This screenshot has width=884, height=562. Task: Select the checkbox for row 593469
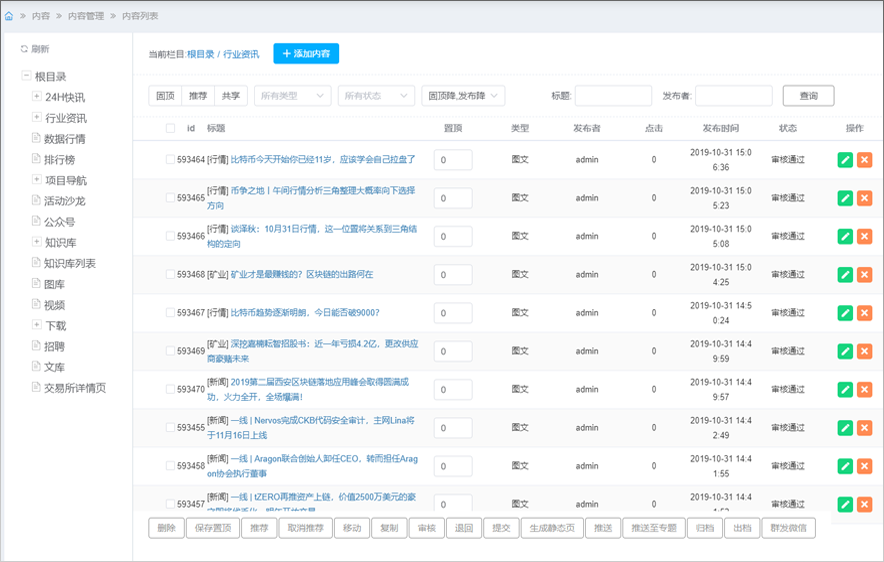point(170,351)
